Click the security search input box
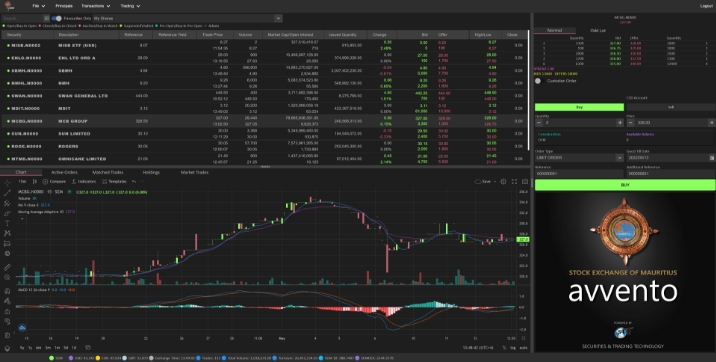The image size is (716, 362). tap(22, 18)
